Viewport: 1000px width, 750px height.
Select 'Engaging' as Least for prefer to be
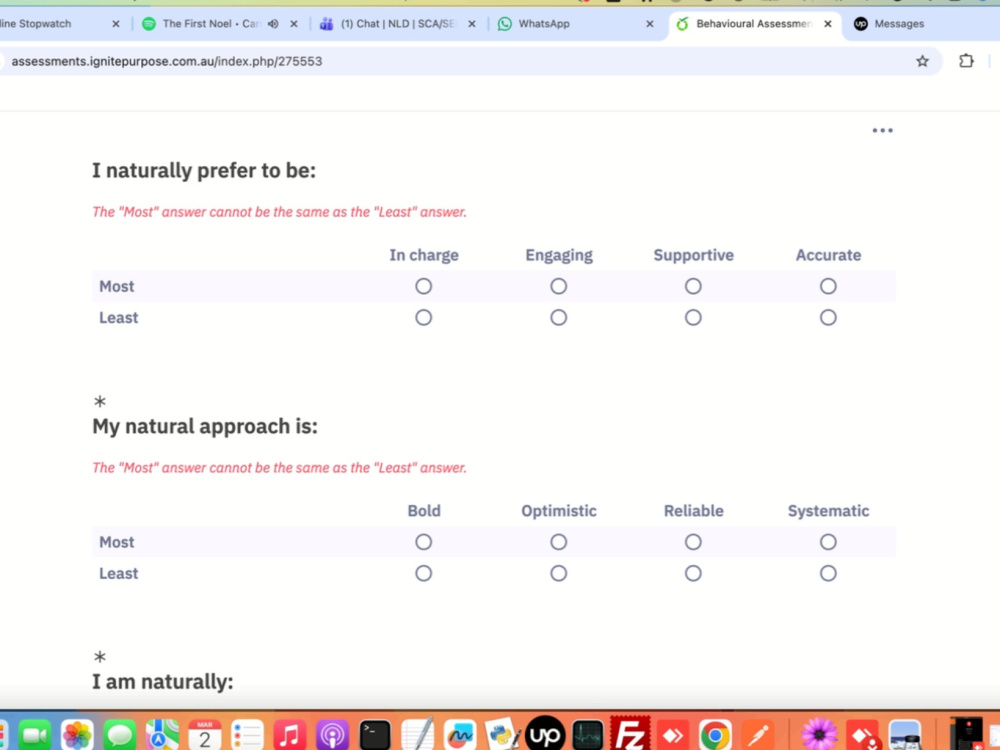[x=559, y=318]
